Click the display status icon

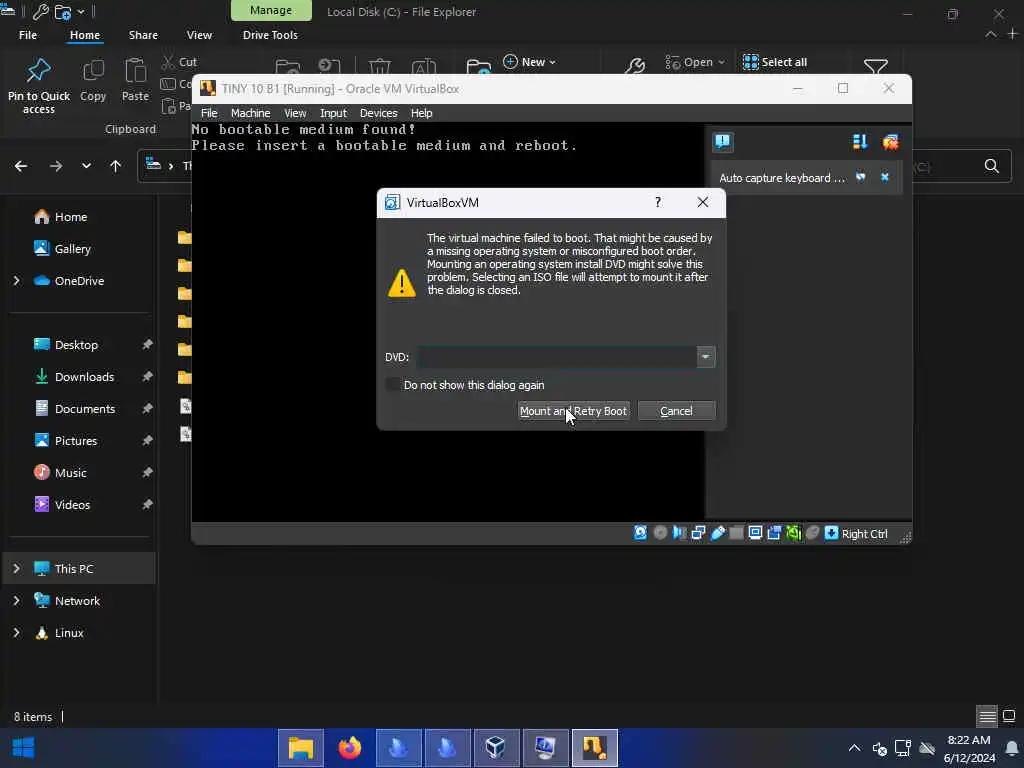click(756, 533)
